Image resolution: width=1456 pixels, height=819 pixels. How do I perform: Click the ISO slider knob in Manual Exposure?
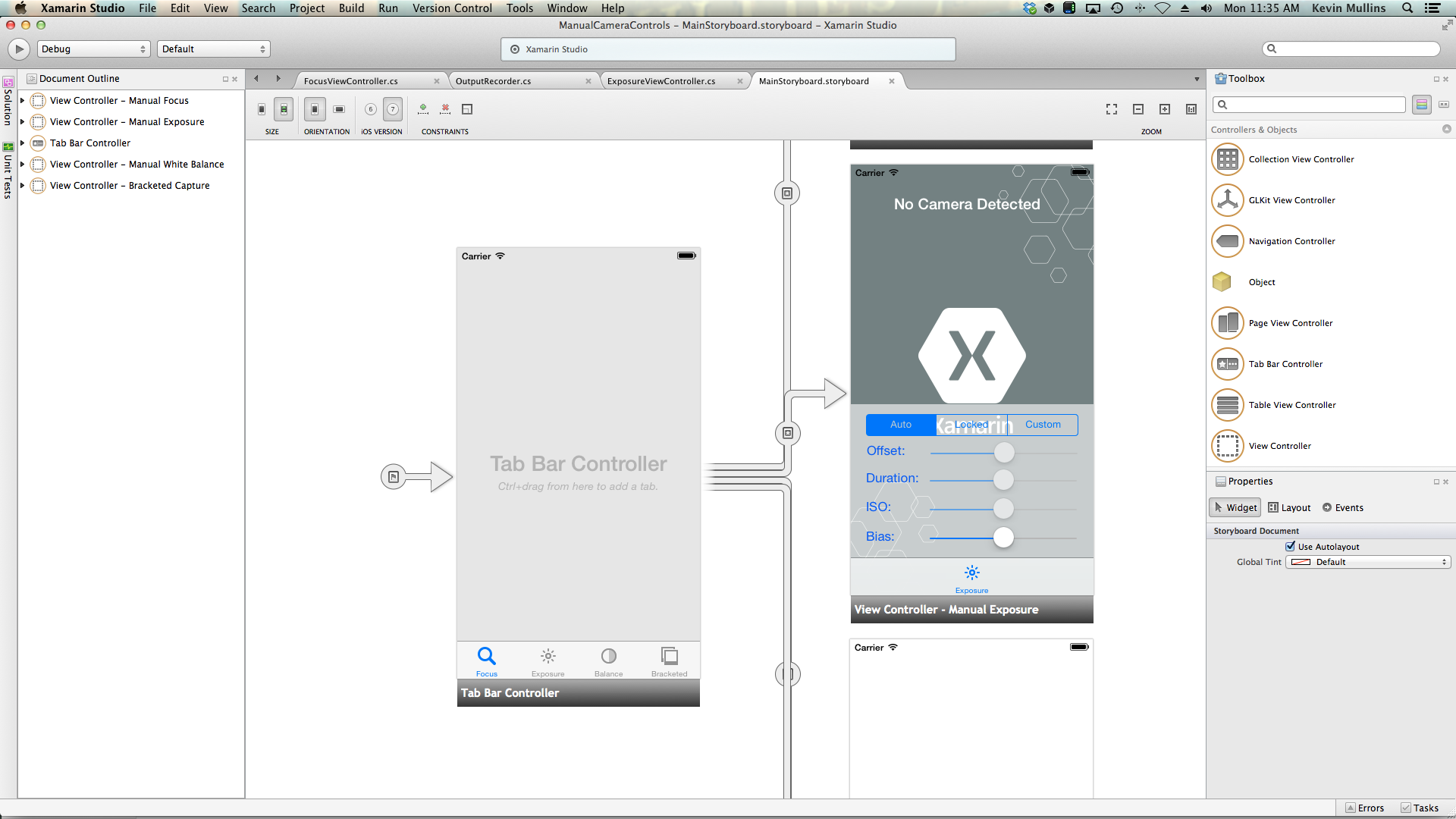(1003, 509)
